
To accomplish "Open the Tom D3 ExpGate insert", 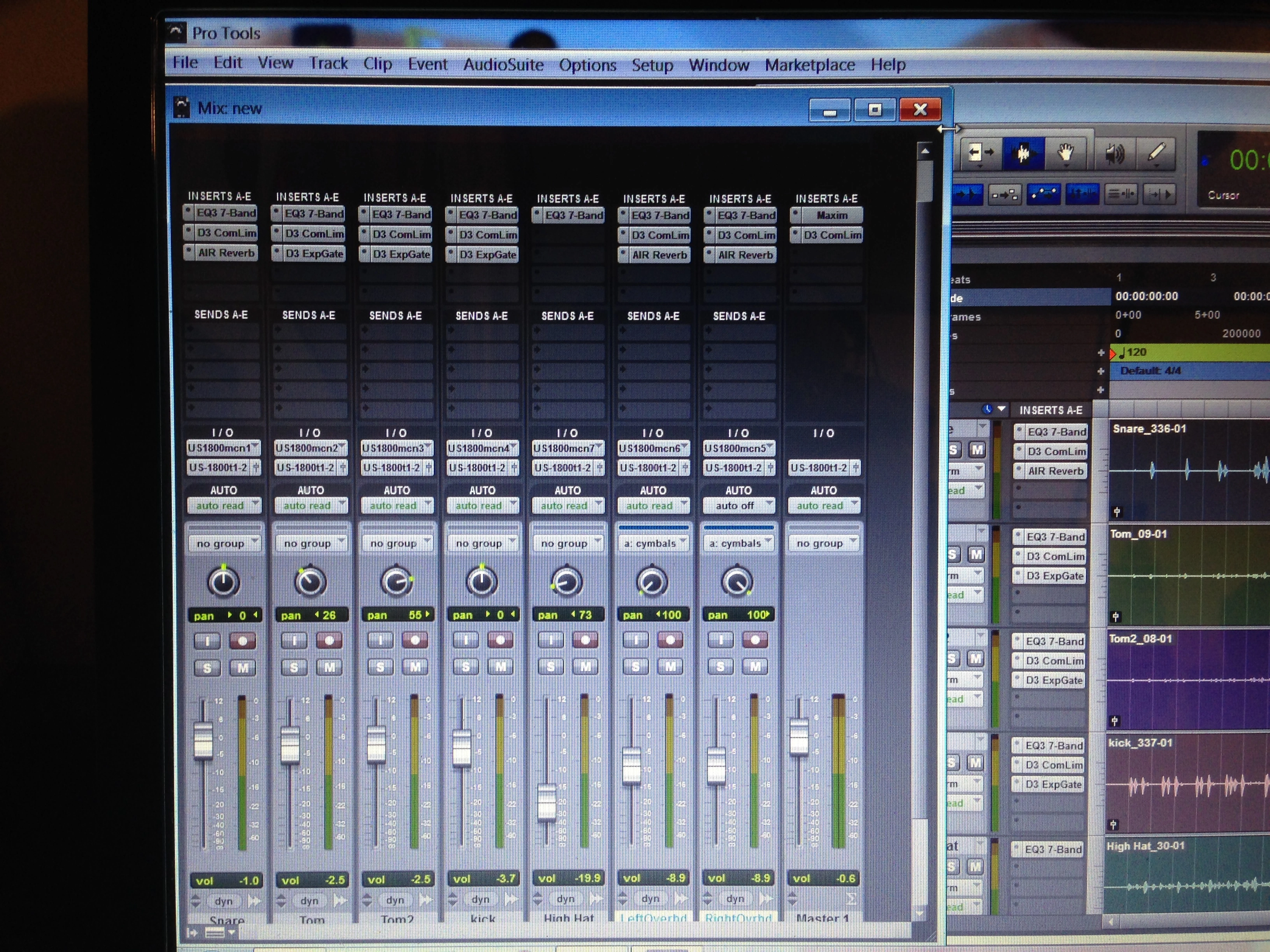I will [x=308, y=254].
